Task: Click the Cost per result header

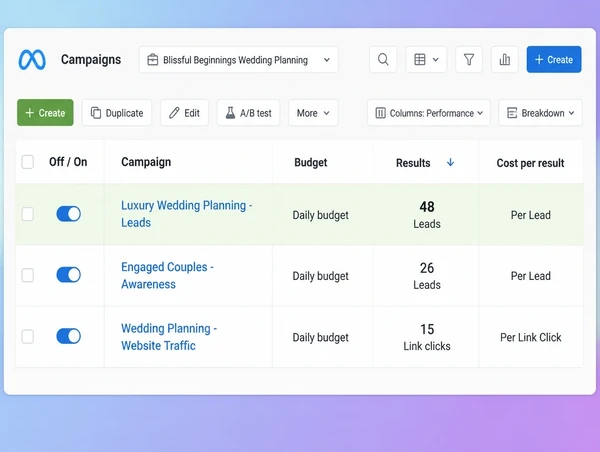Action: point(530,163)
